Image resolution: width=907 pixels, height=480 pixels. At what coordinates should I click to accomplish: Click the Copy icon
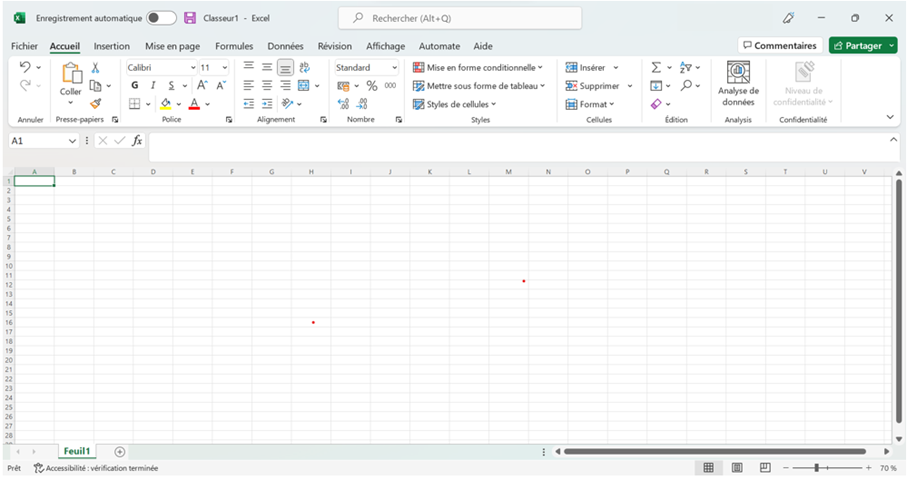pyautogui.click(x=95, y=86)
